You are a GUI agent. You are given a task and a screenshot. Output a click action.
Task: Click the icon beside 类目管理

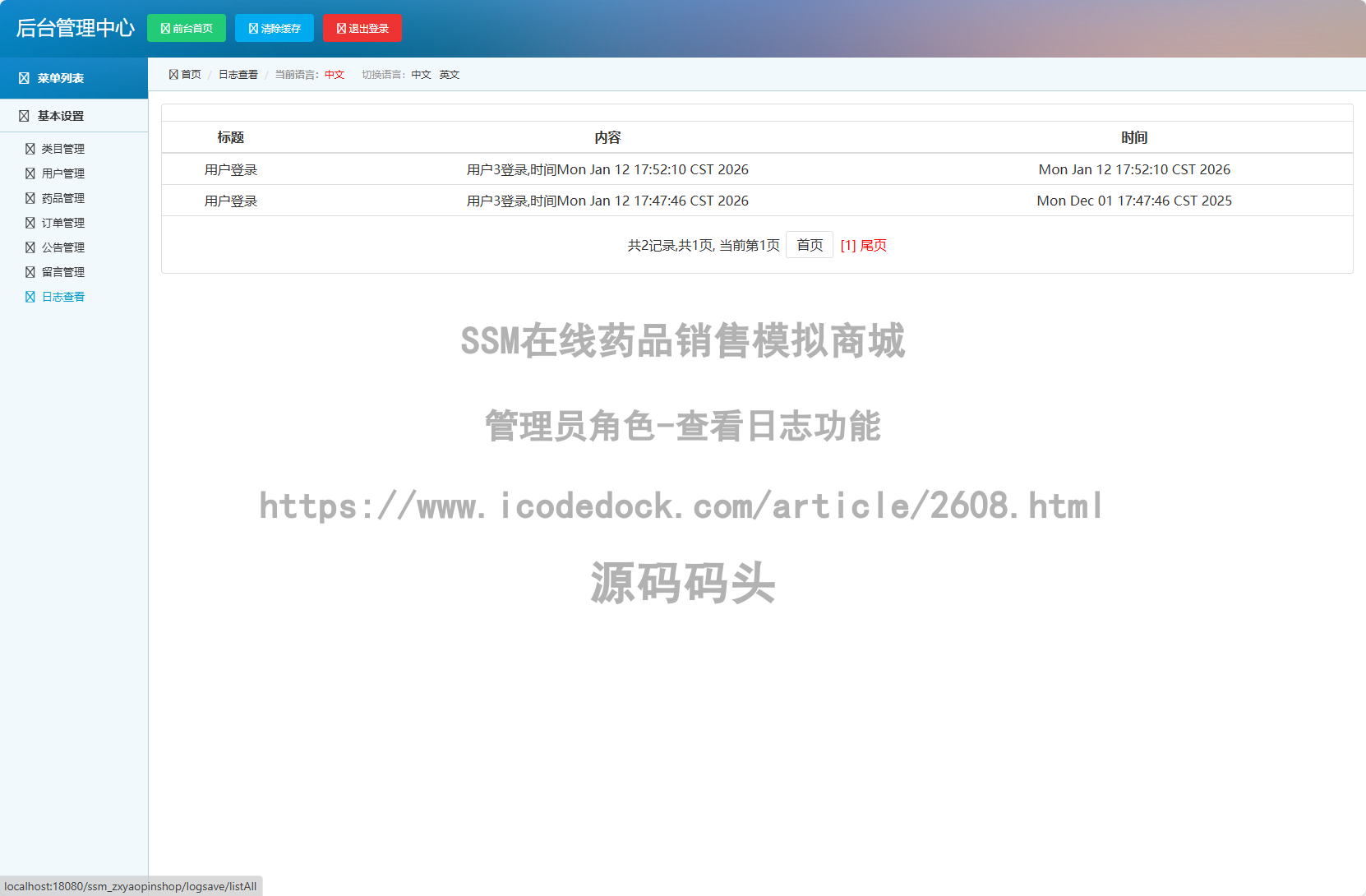30,149
